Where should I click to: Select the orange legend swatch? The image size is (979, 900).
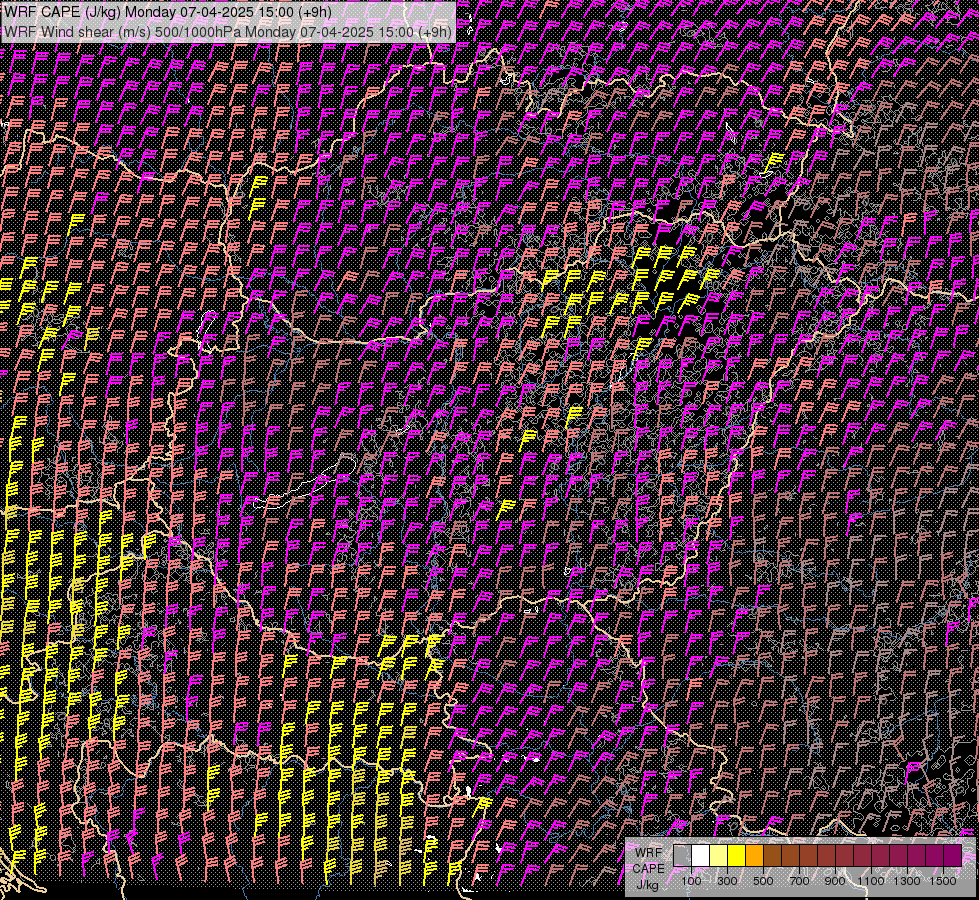coord(754,855)
